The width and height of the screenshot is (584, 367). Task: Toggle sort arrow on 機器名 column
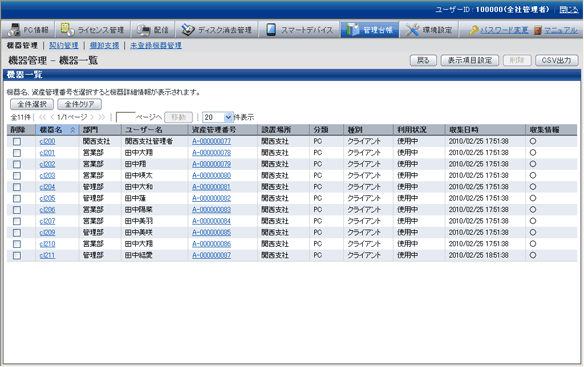click(x=73, y=130)
